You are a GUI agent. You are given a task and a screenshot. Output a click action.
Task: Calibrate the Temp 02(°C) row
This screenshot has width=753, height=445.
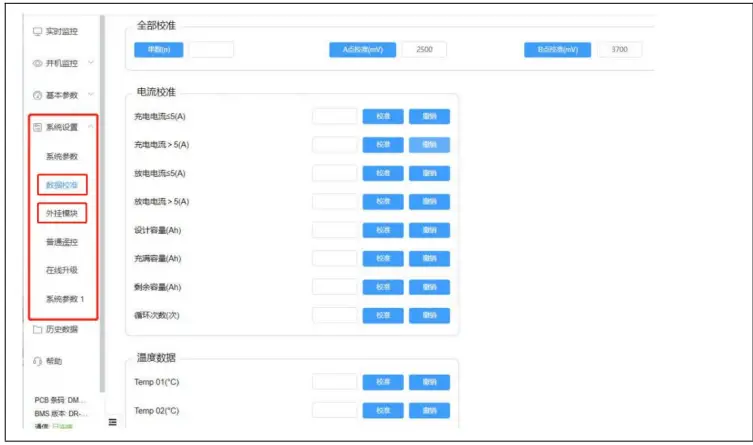pyautogui.click(x=383, y=410)
